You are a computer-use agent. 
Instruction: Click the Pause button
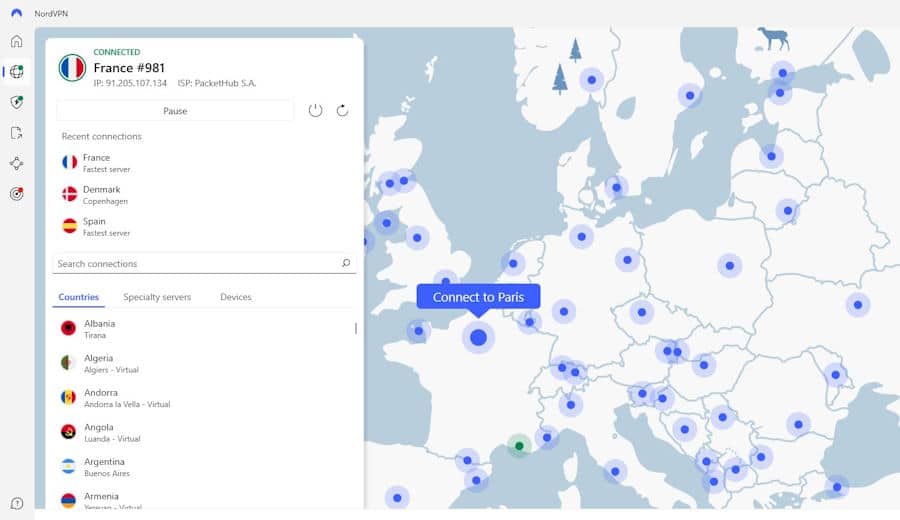pos(175,111)
